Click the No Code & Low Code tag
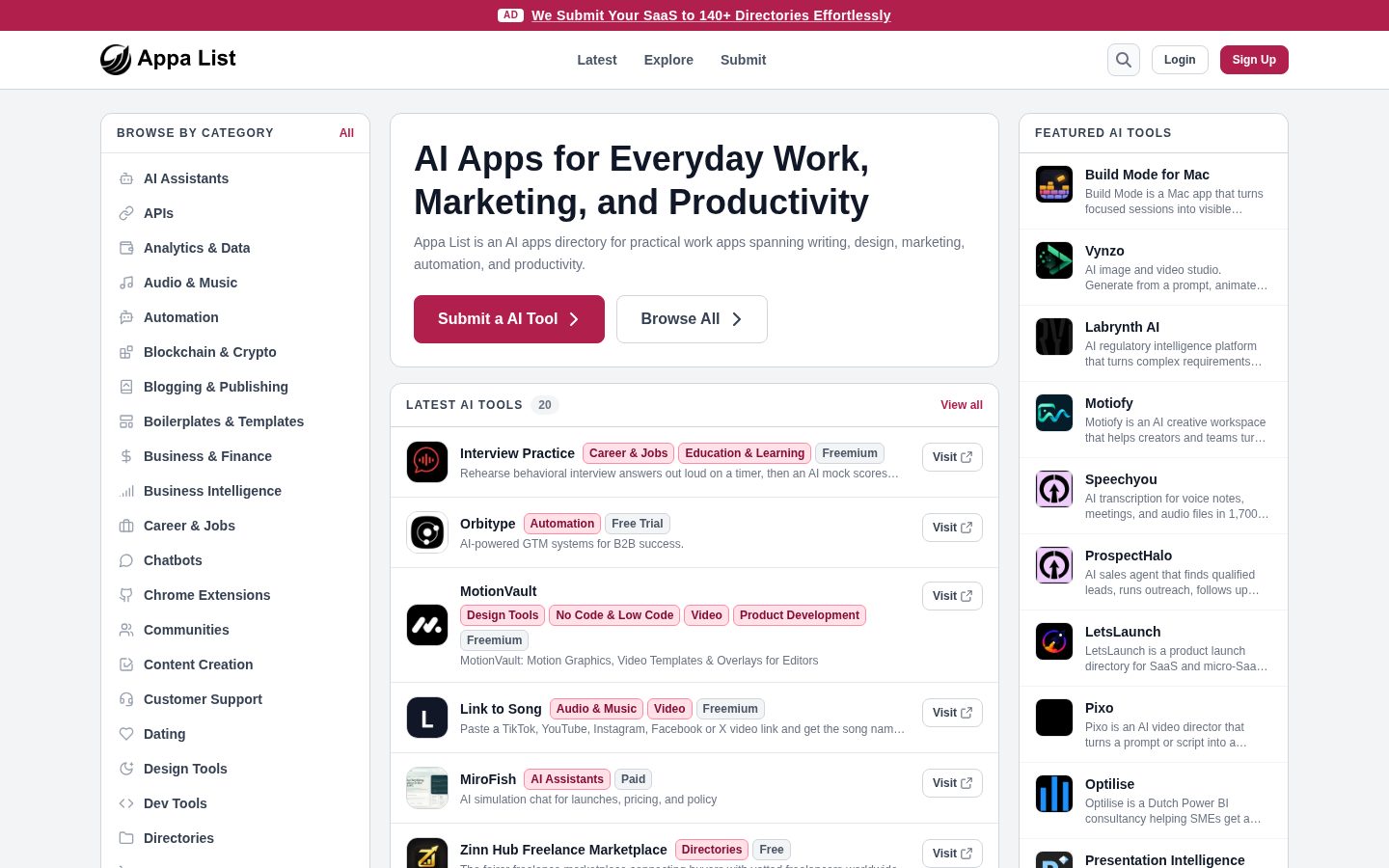Viewport: 1389px width, 868px height. 614,615
